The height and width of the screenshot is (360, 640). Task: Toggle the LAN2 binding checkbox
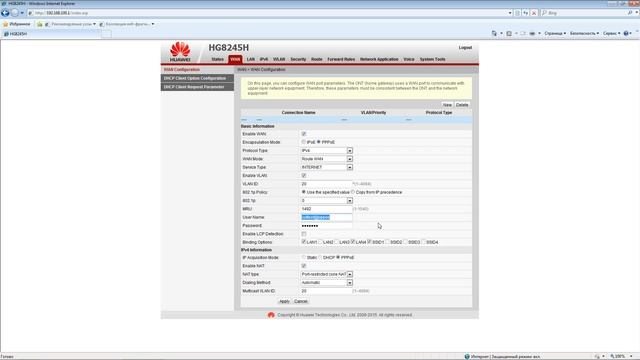(x=320, y=242)
